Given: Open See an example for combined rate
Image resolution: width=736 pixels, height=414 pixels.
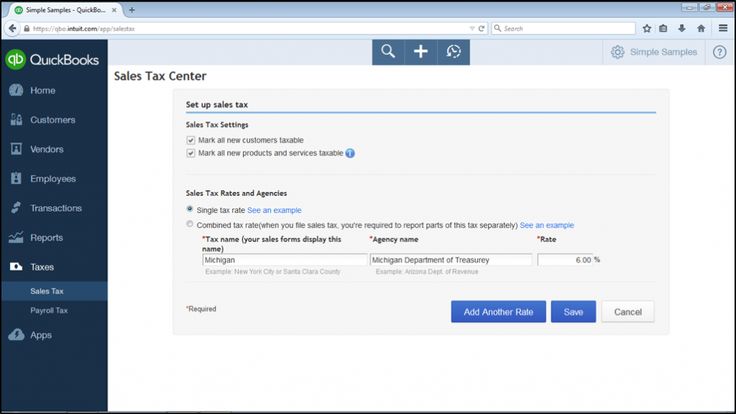Looking at the screenshot, I should tap(546, 225).
